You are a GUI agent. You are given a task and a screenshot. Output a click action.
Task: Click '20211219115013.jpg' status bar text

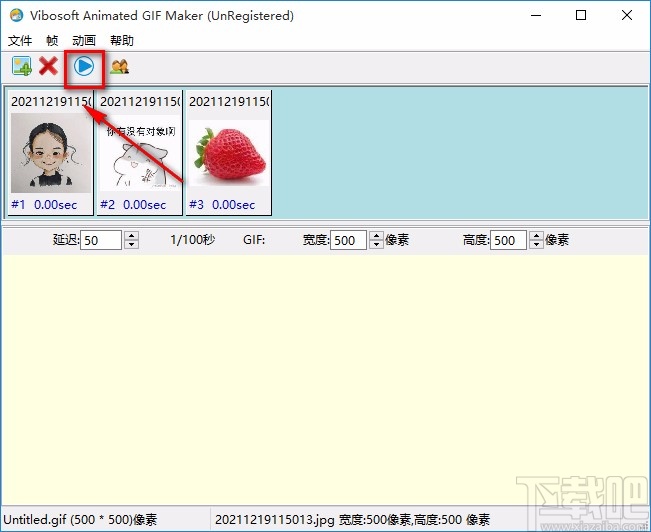pos(274,520)
